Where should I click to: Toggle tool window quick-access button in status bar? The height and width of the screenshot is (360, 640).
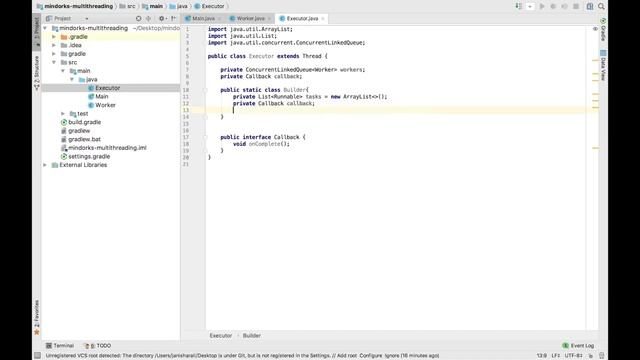[38, 356]
